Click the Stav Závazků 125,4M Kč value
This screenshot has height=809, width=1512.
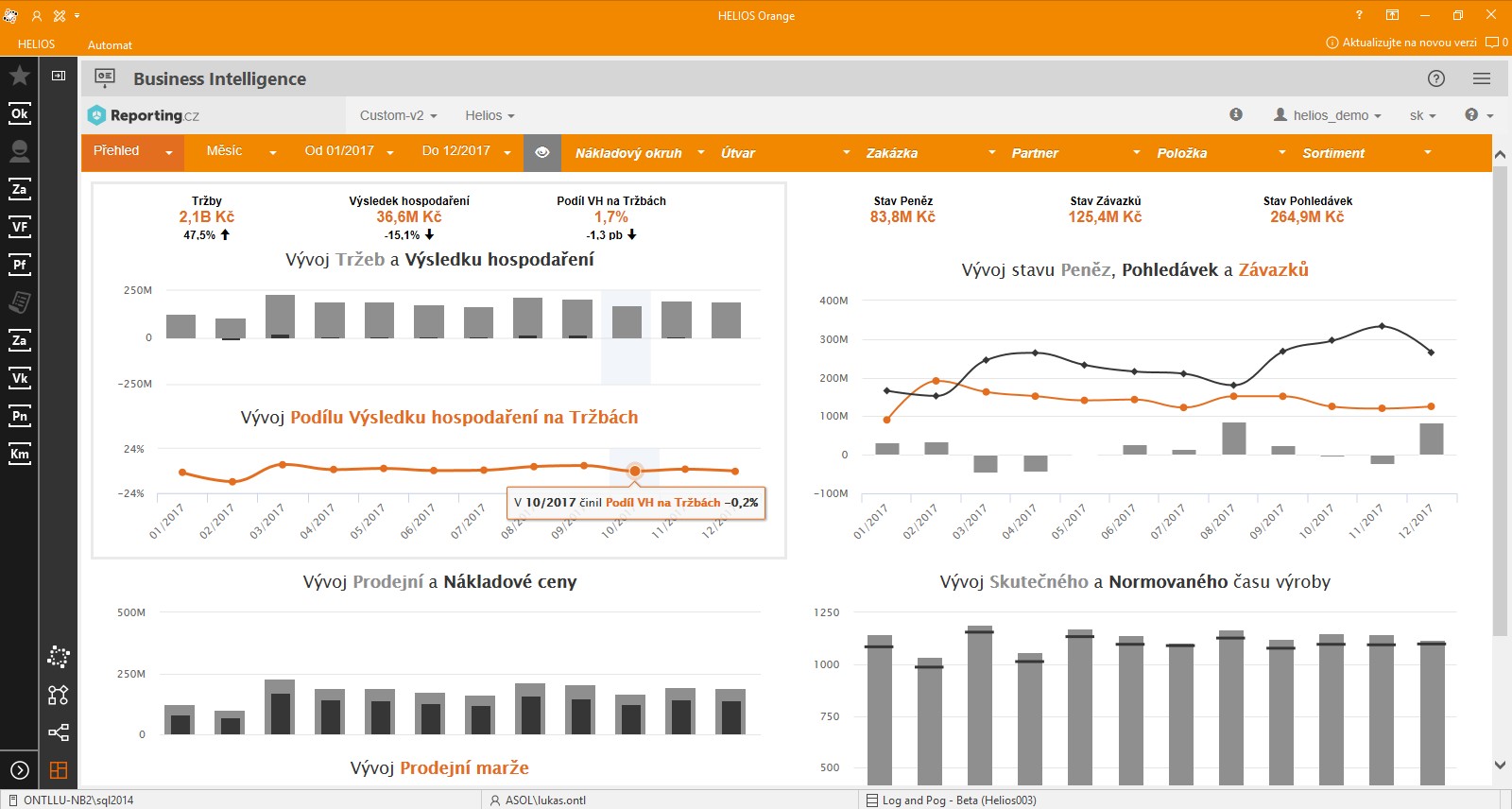click(1105, 216)
